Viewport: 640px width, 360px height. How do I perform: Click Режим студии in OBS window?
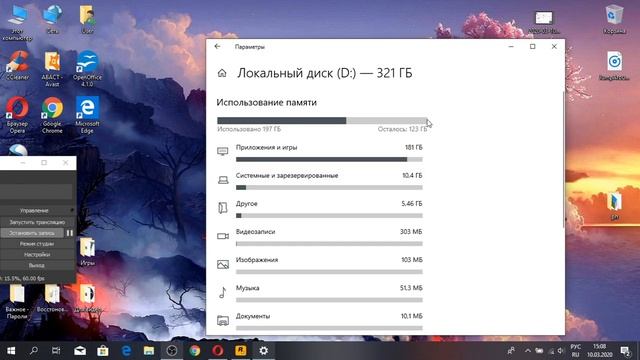(x=37, y=244)
